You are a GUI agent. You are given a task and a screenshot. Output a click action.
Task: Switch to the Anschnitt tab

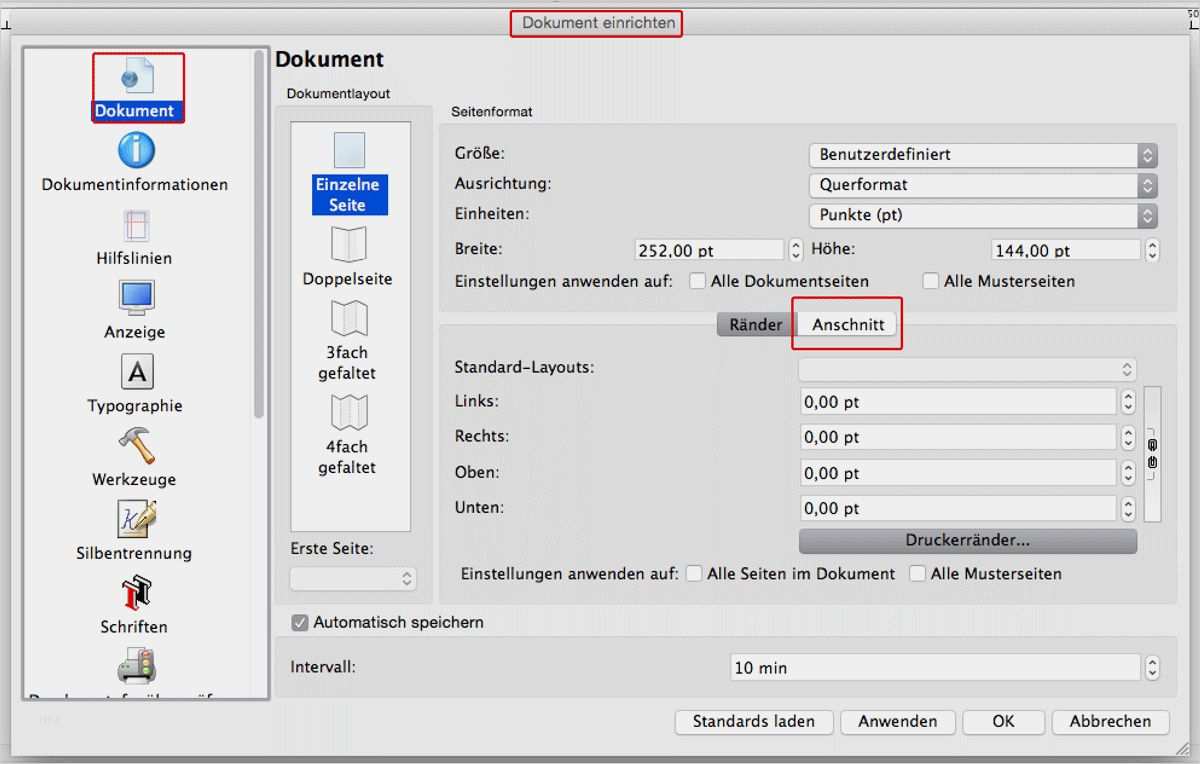848,325
